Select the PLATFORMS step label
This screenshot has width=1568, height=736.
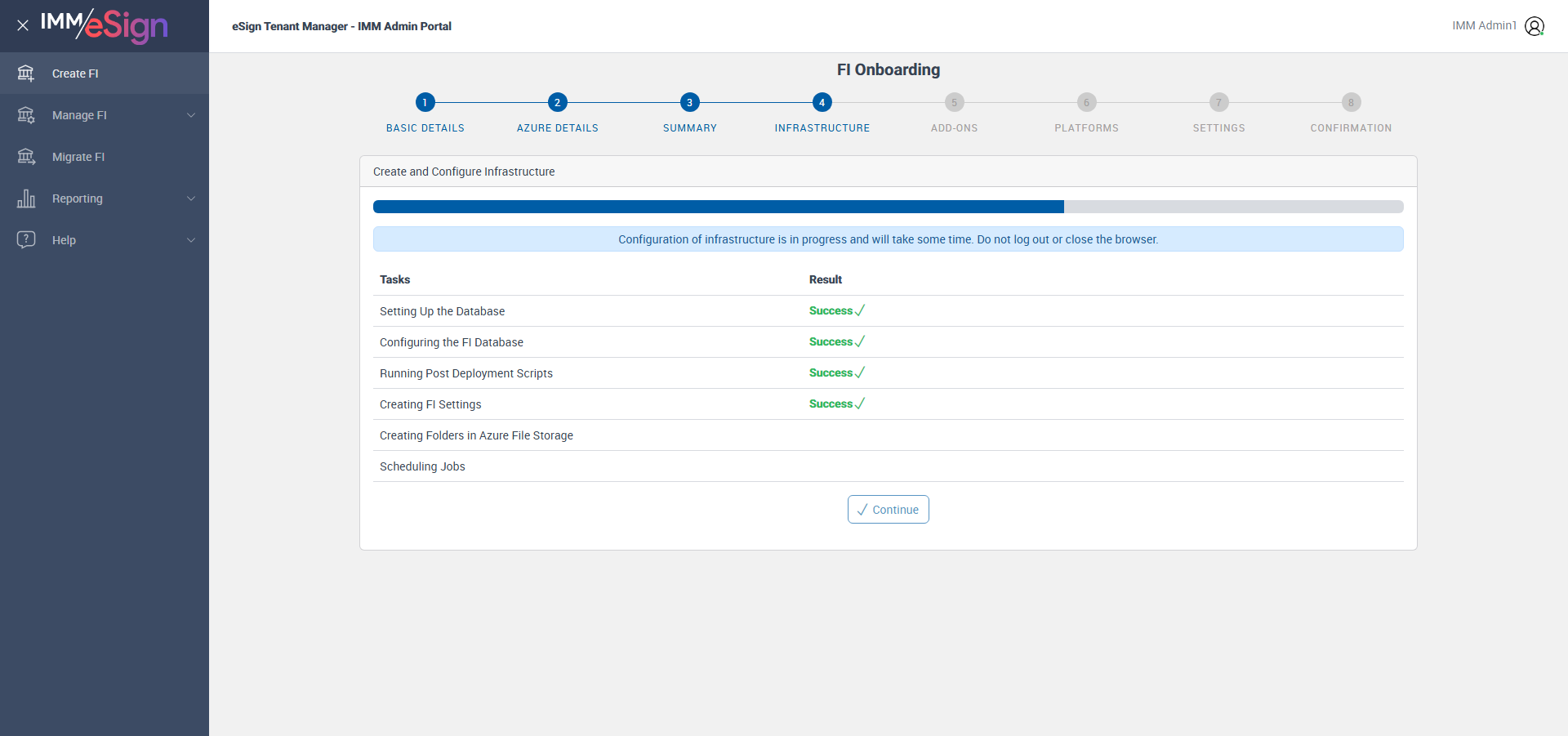click(x=1086, y=128)
